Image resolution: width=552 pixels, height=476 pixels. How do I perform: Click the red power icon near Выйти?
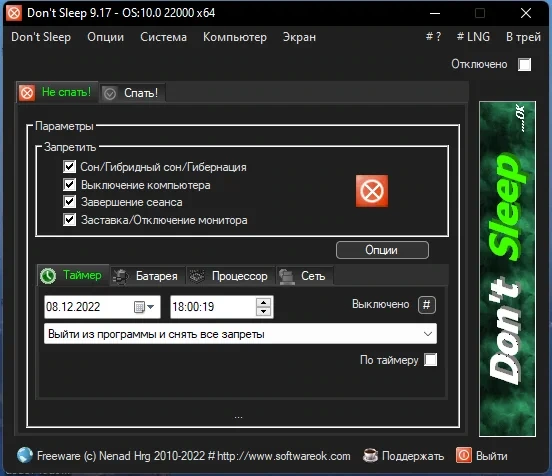tap(464, 456)
